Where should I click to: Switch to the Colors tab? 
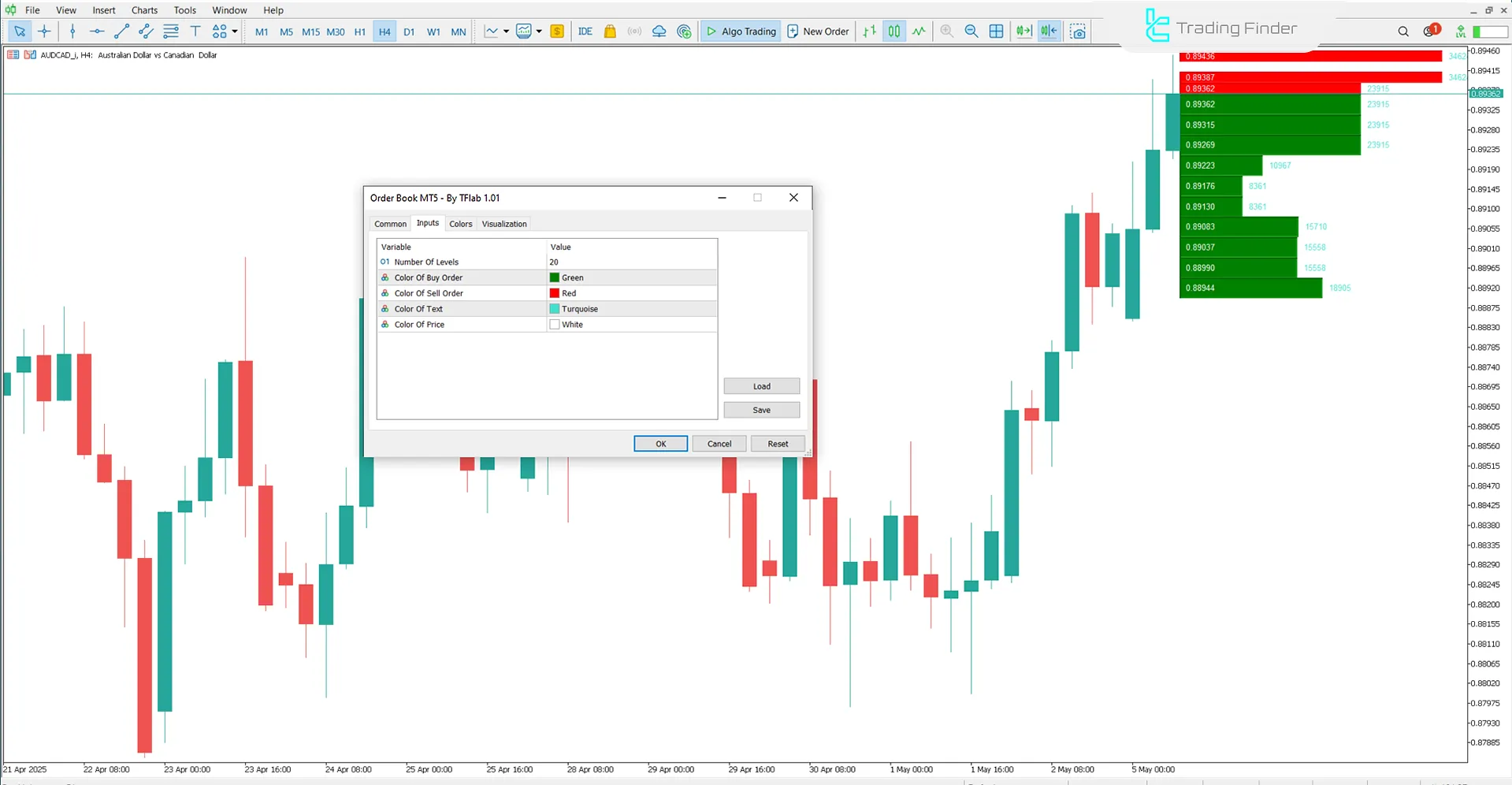461,224
